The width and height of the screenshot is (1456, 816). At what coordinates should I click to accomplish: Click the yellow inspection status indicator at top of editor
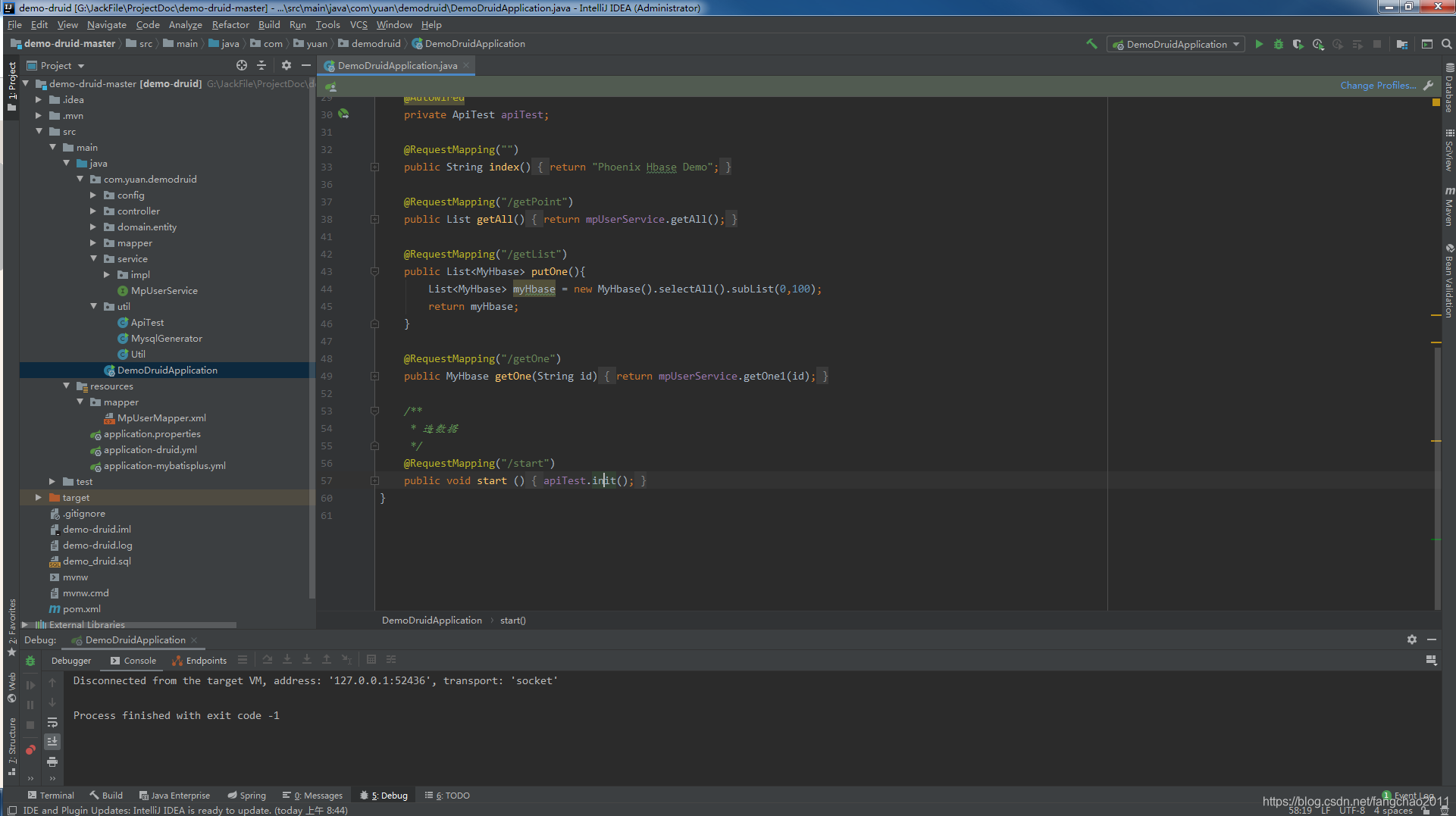pyautogui.click(x=1436, y=102)
